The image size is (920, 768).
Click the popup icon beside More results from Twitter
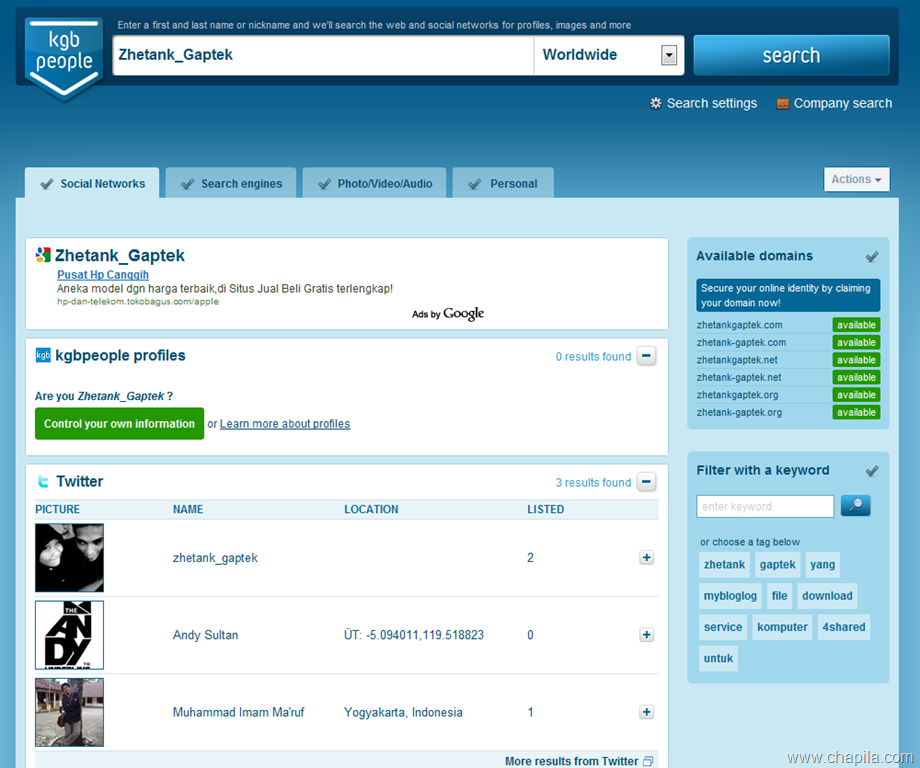coord(648,761)
